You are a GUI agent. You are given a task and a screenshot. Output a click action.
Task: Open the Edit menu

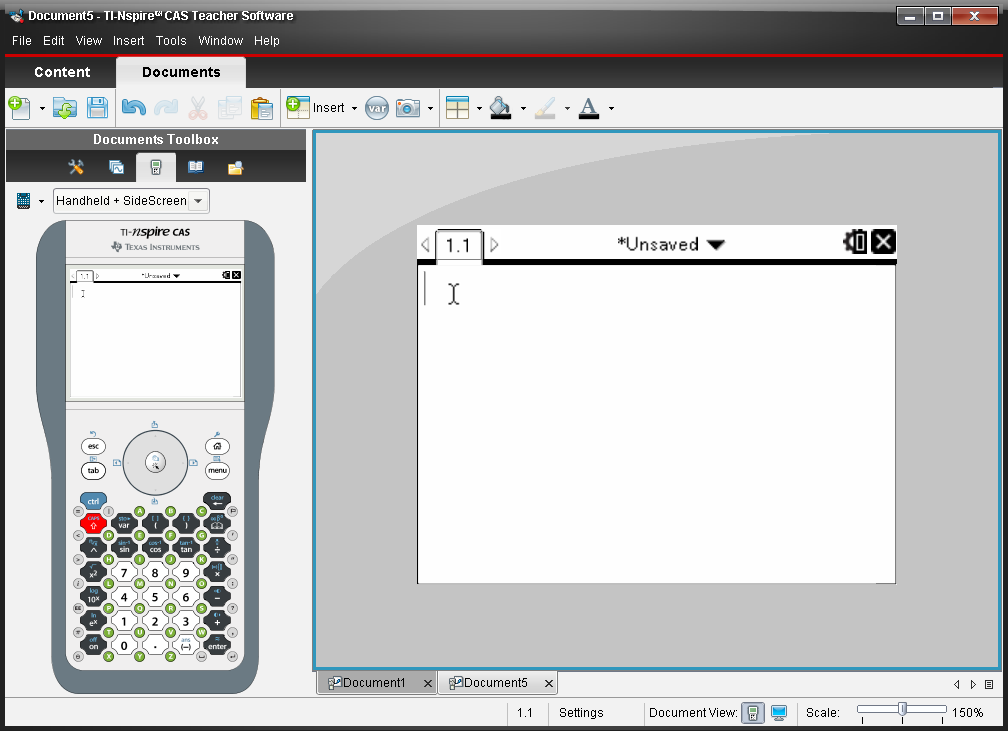(53, 41)
